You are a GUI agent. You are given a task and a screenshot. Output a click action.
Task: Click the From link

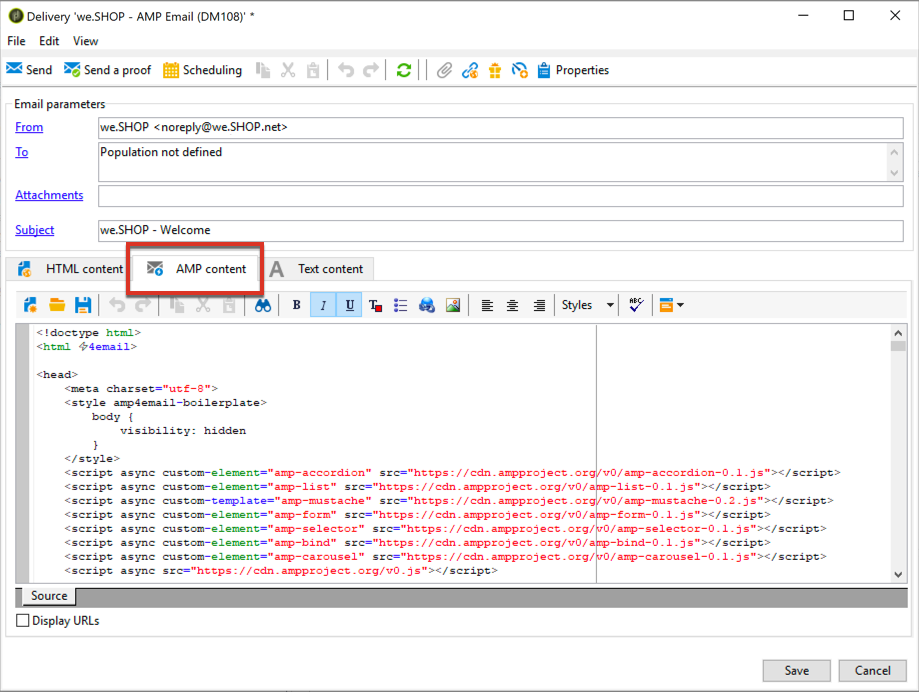[x=29, y=127]
